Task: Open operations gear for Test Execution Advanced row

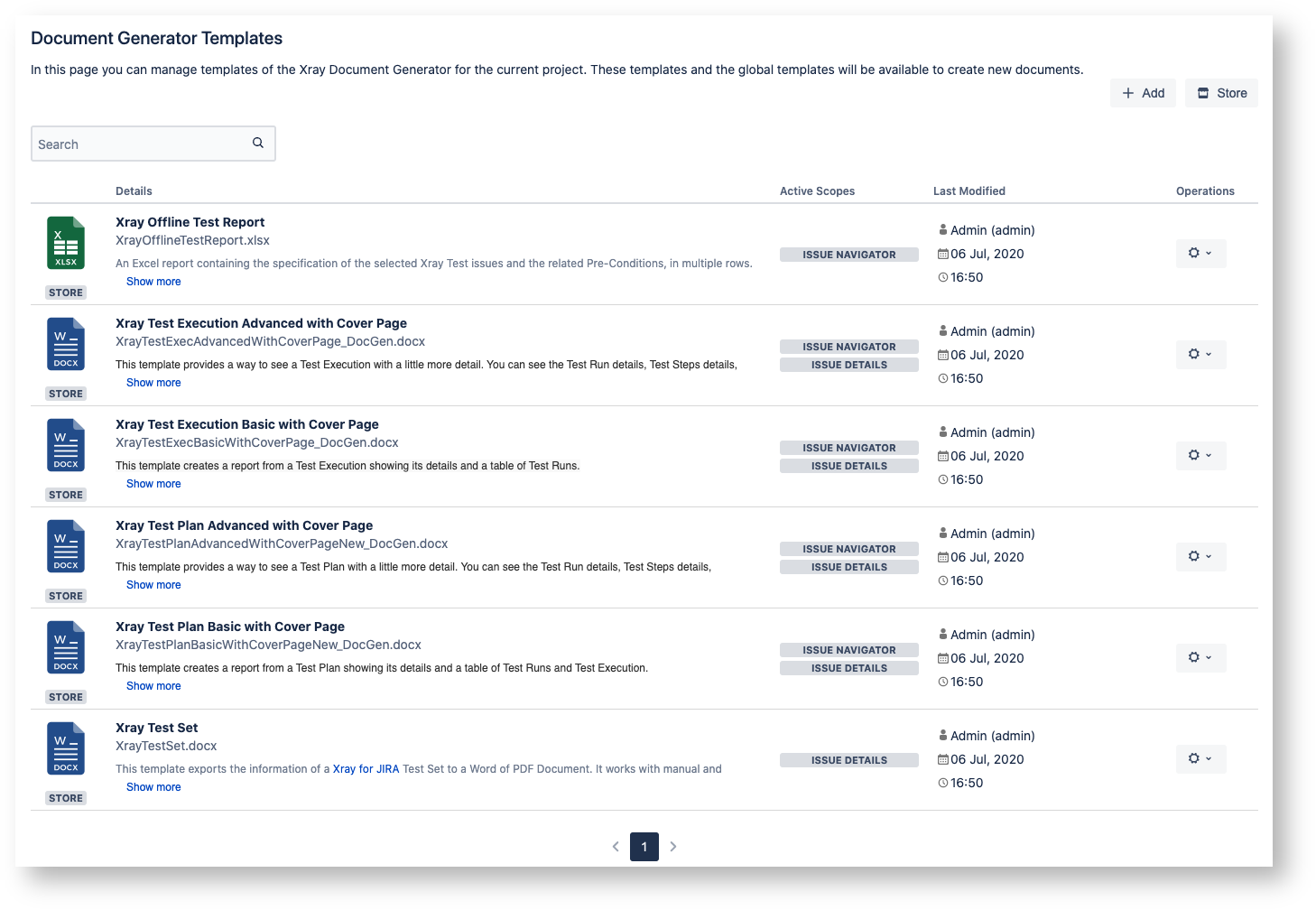Action: (x=1200, y=355)
